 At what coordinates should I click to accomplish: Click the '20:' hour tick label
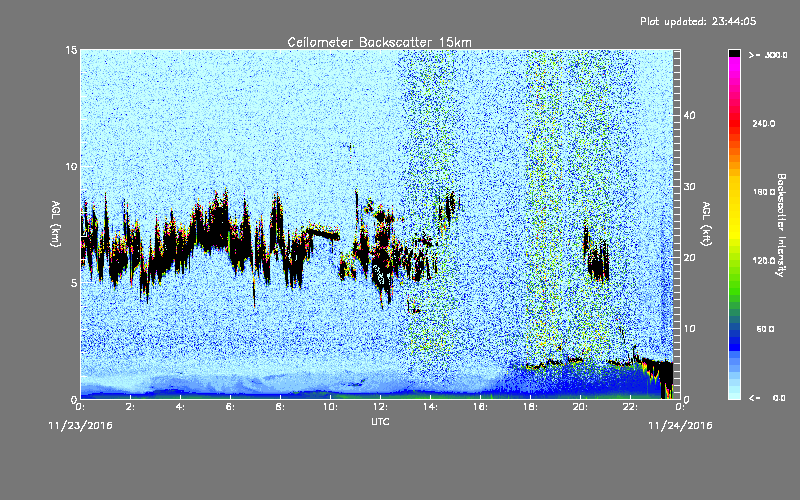[580, 407]
